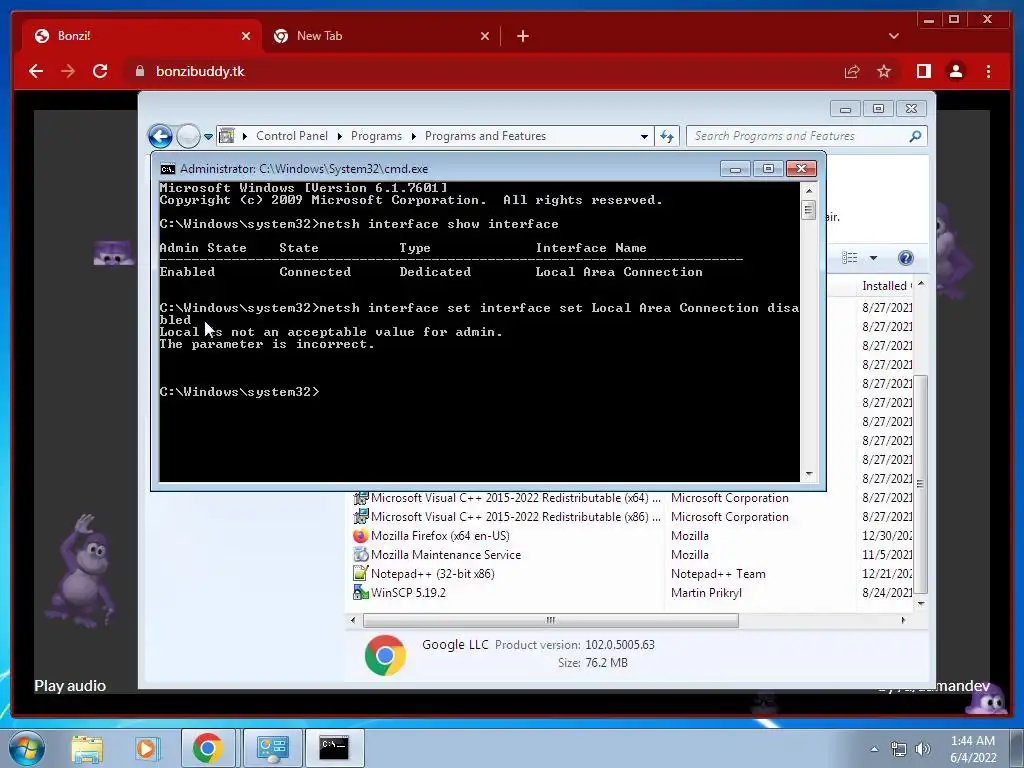Open the volume control in tray
Image resolution: width=1024 pixels, height=768 pixels.
point(923,749)
